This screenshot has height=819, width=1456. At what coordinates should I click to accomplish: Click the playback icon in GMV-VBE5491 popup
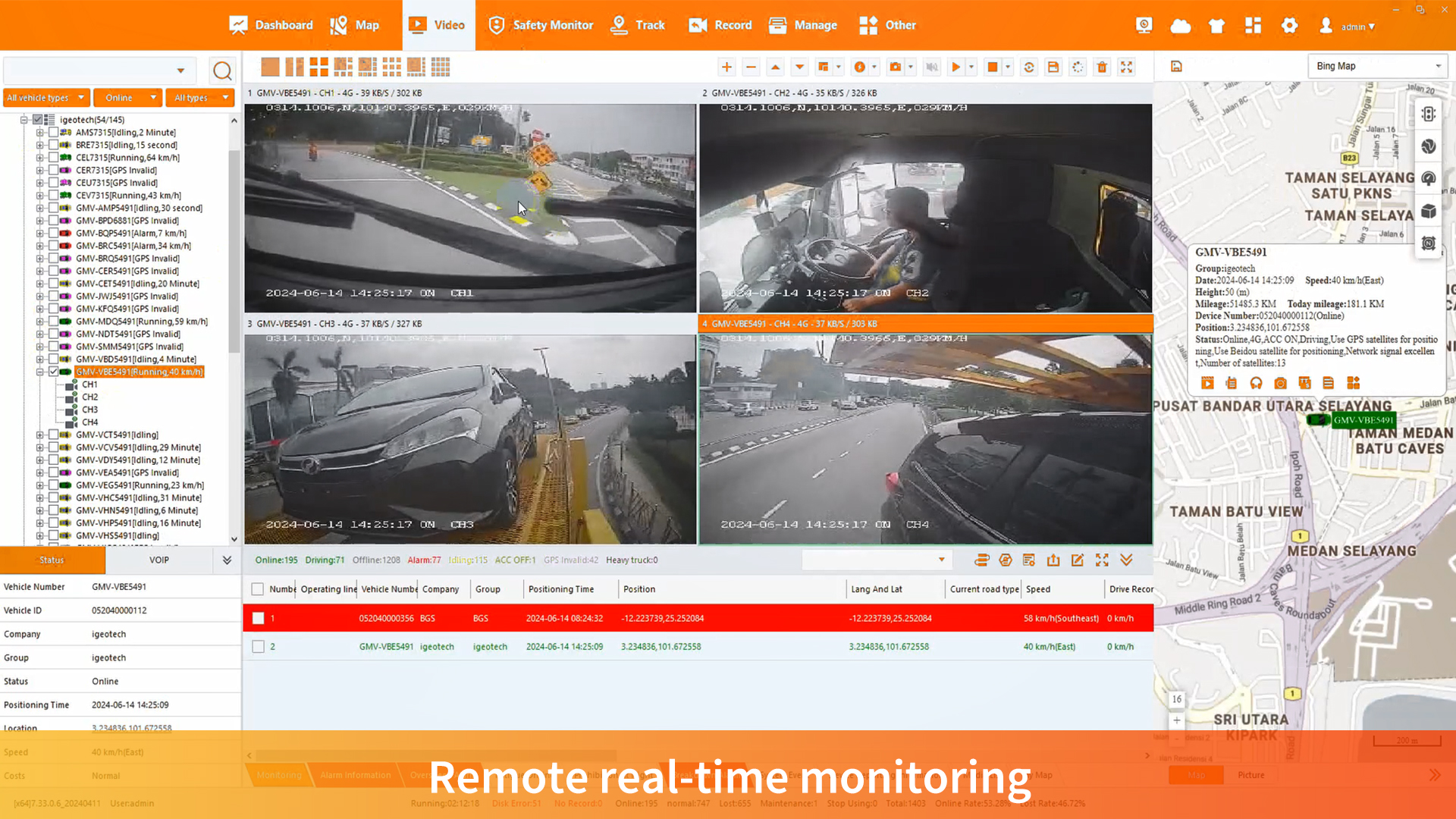pos(1207,383)
